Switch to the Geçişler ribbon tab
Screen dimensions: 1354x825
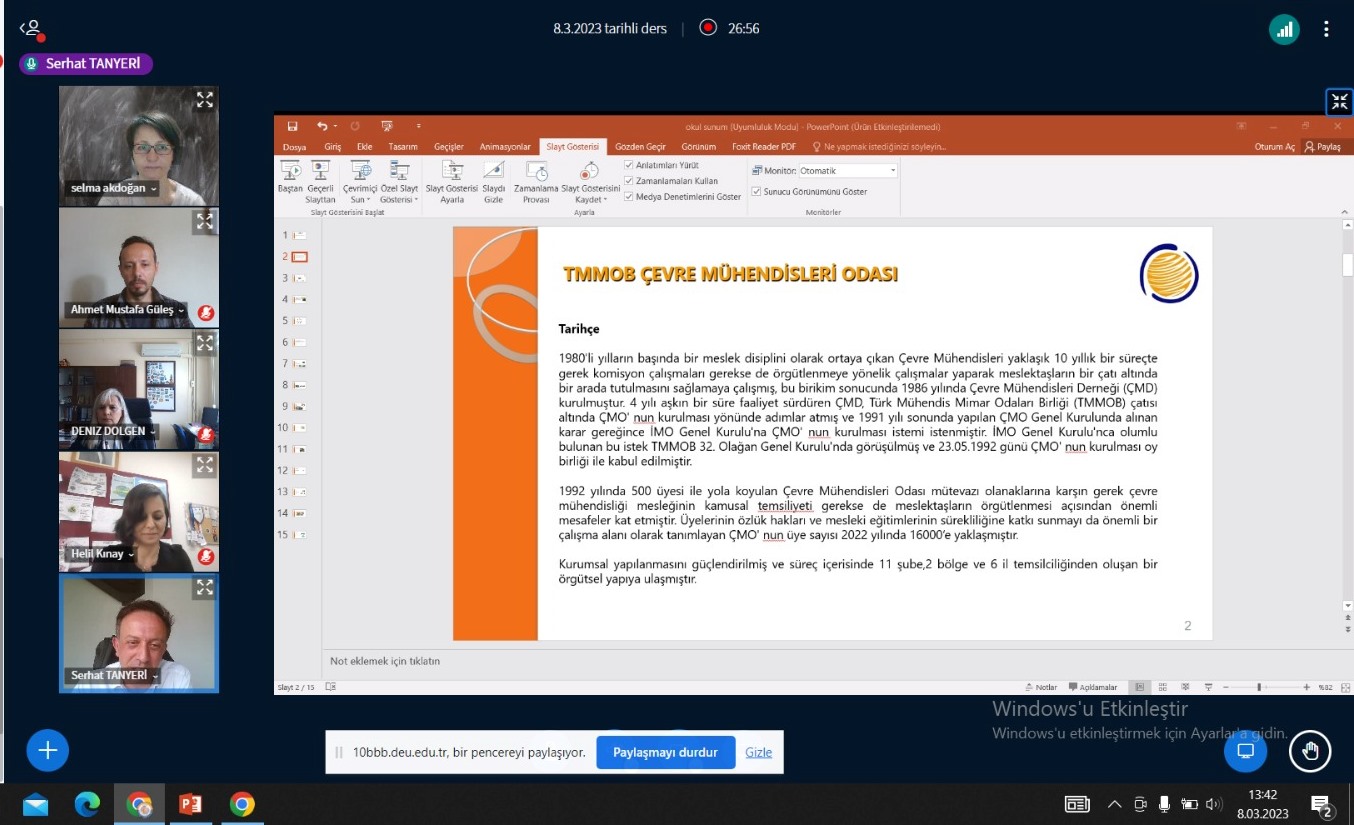448,147
